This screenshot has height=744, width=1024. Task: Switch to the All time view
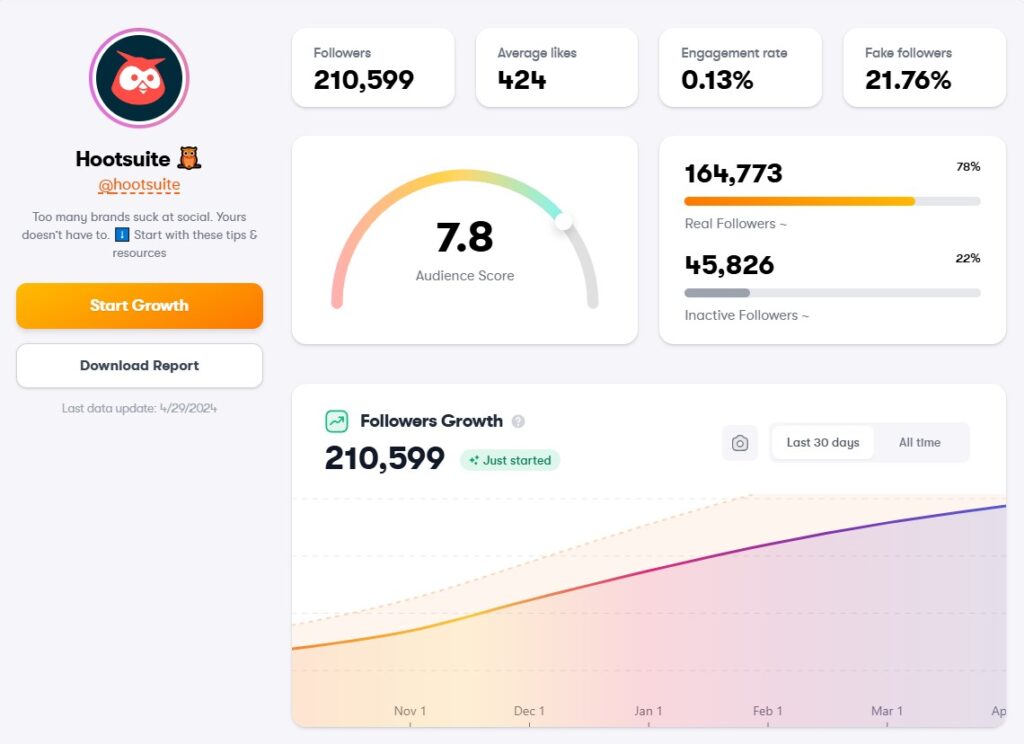click(x=921, y=442)
